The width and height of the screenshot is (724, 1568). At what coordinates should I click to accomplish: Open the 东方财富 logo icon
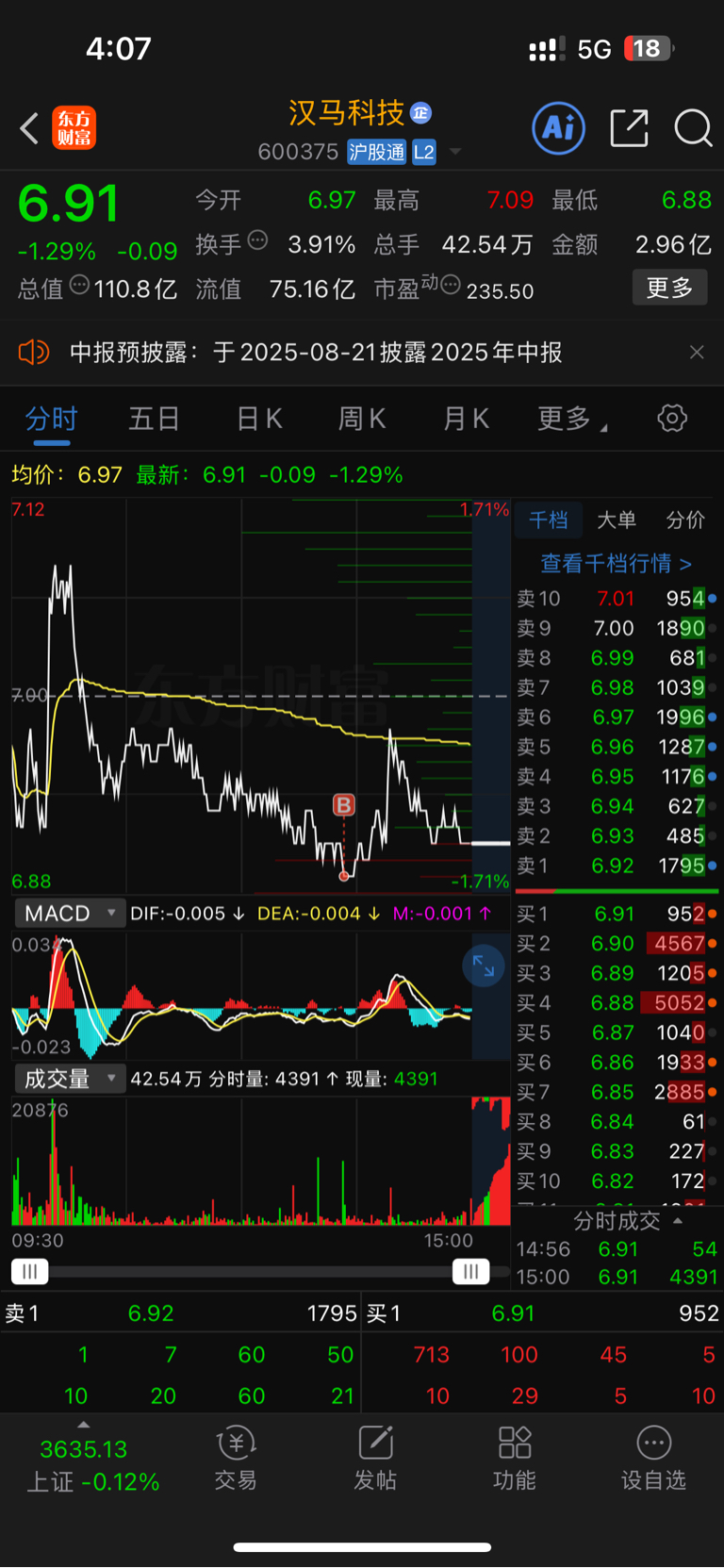(74, 128)
